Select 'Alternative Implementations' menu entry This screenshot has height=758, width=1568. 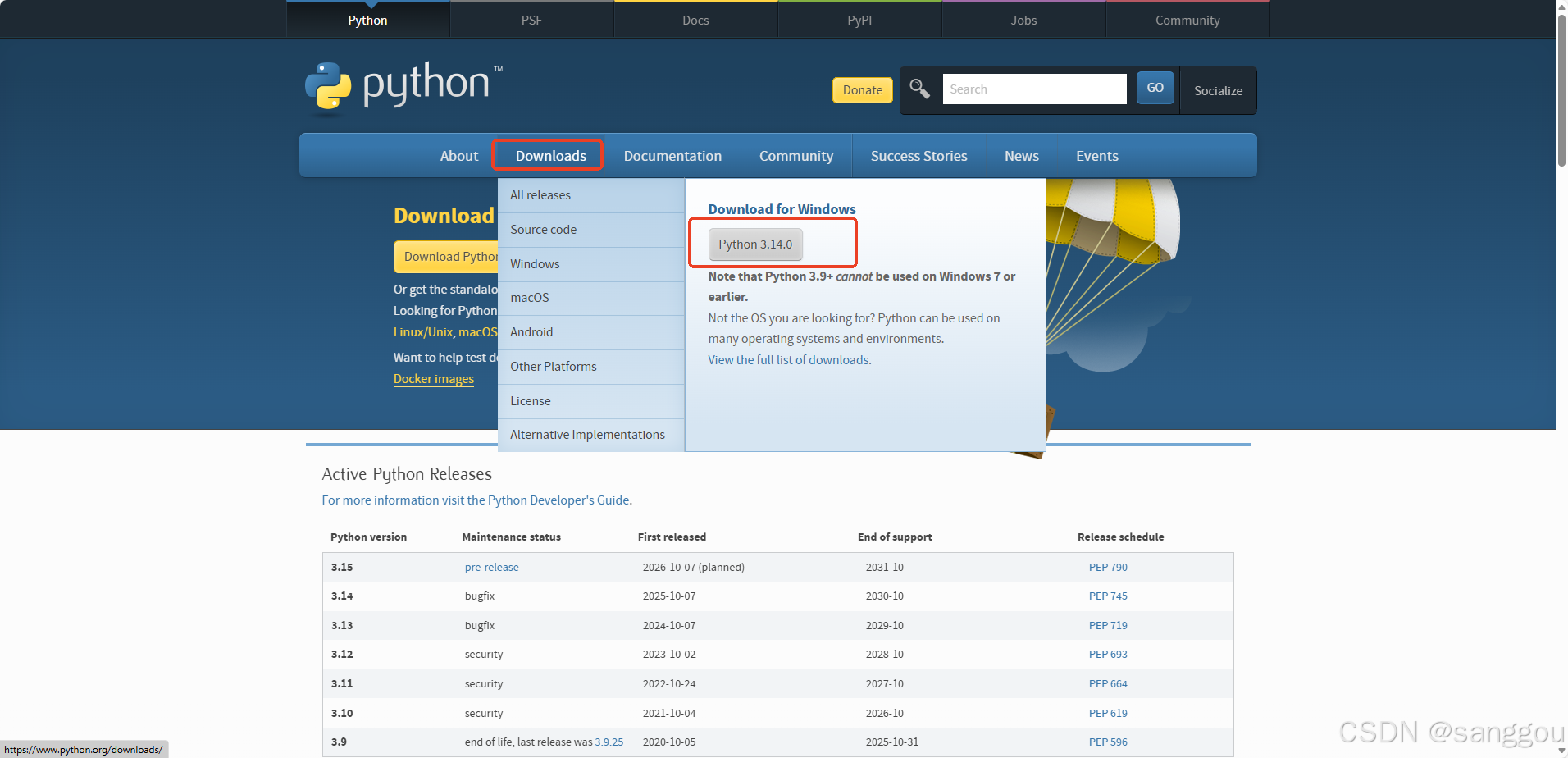[x=587, y=434]
